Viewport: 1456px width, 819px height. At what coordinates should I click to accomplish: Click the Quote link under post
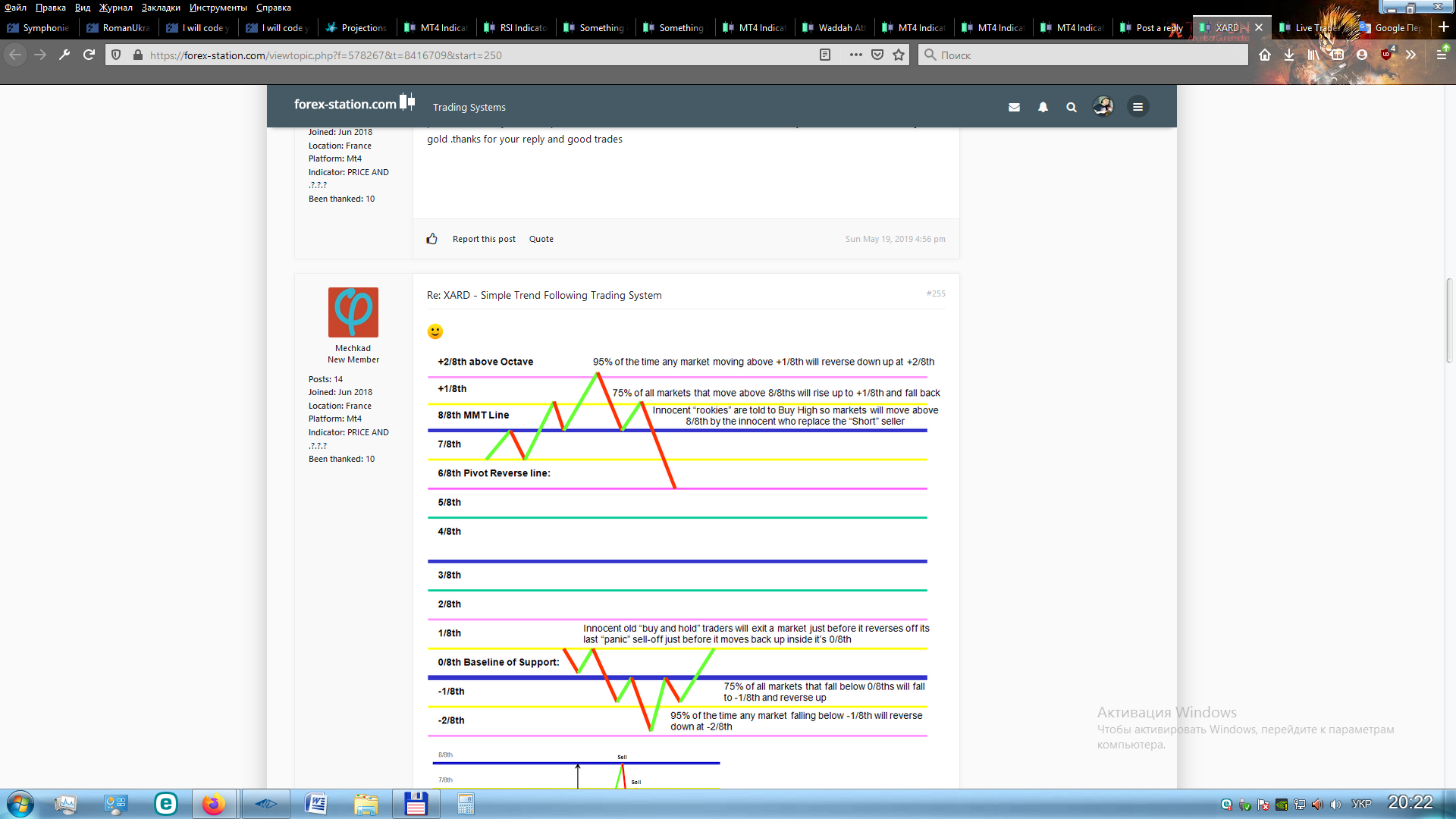click(541, 239)
